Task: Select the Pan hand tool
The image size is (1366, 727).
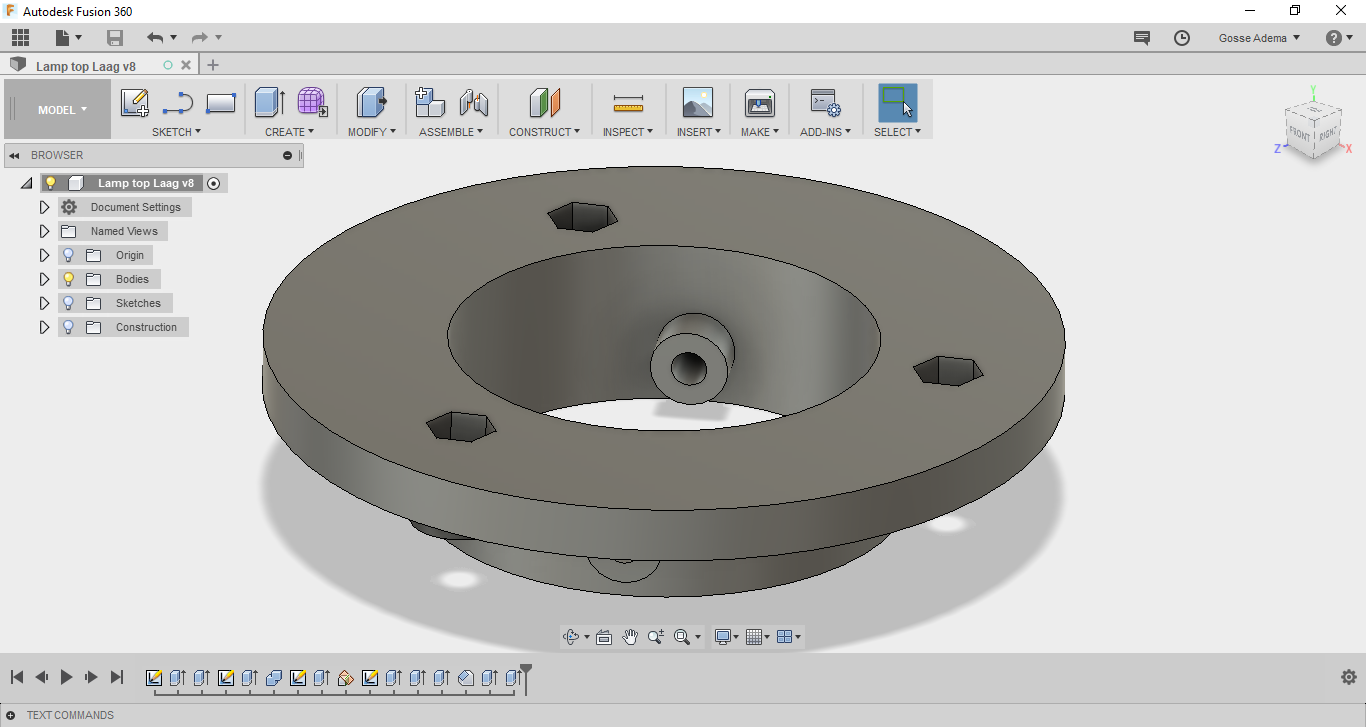Action: [x=630, y=637]
